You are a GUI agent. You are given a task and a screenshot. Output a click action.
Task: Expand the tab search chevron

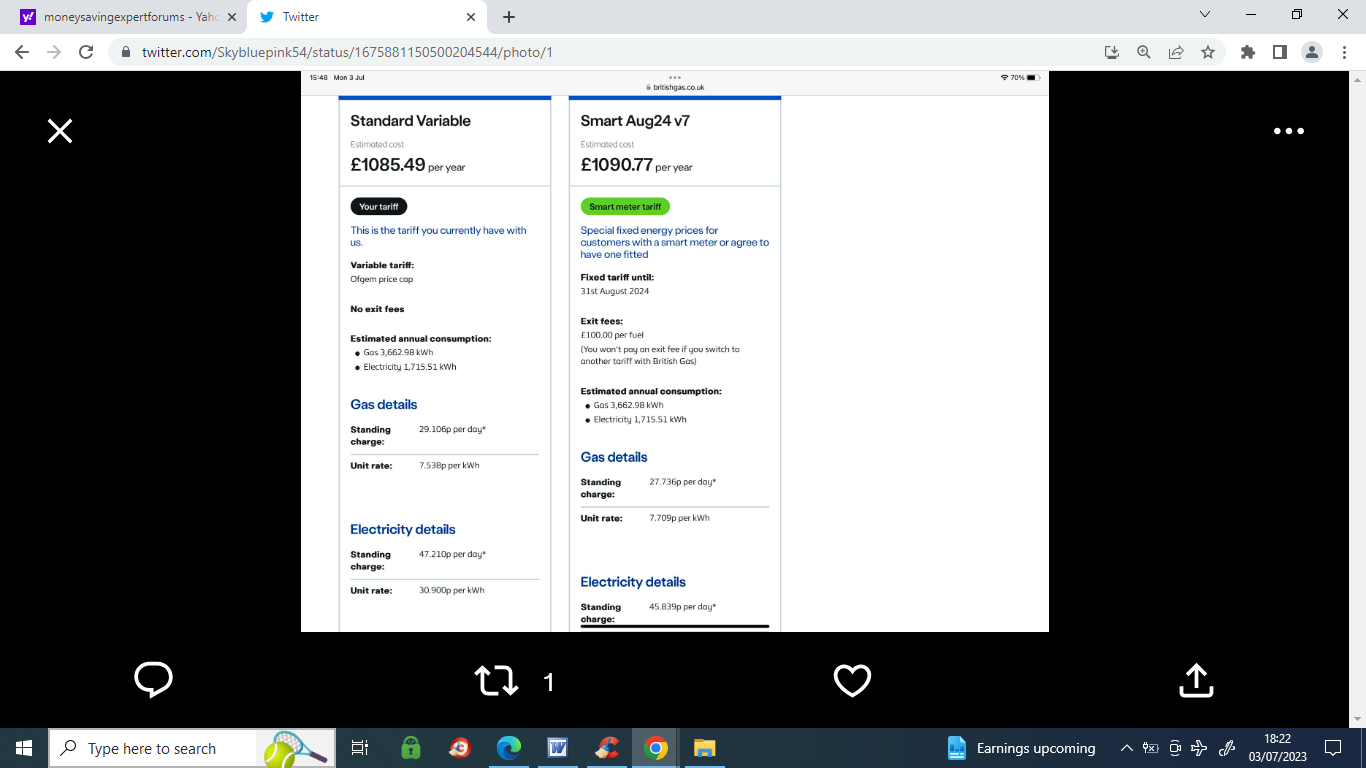point(1204,15)
